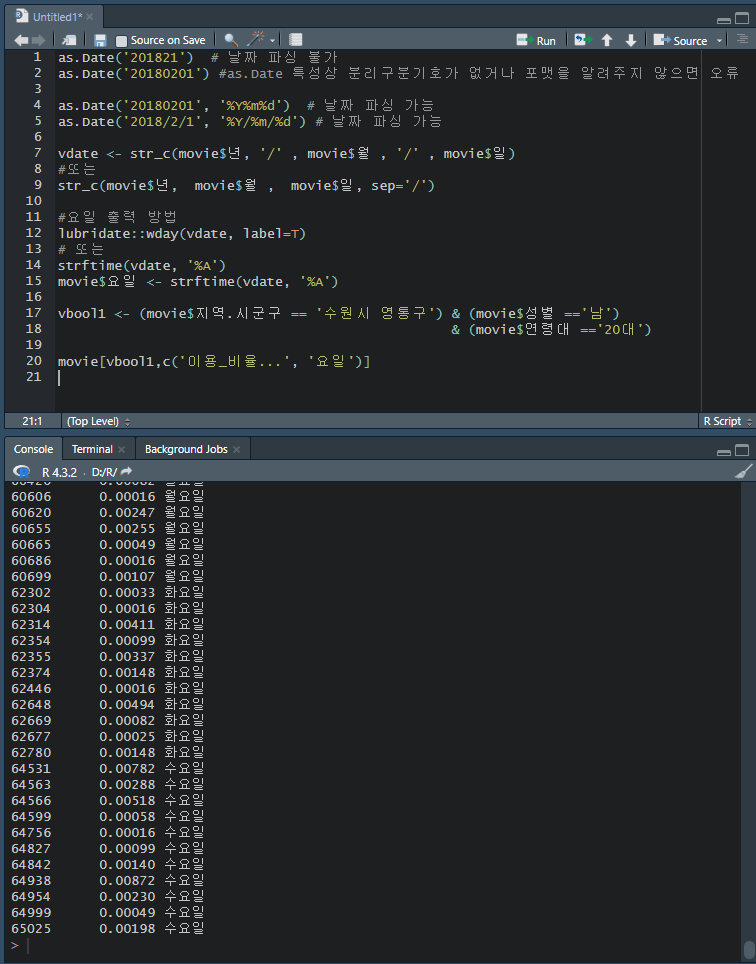756x964 pixels.
Task: Go to previous section with up arrow
Action: pyautogui.click(x=607, y=41)
